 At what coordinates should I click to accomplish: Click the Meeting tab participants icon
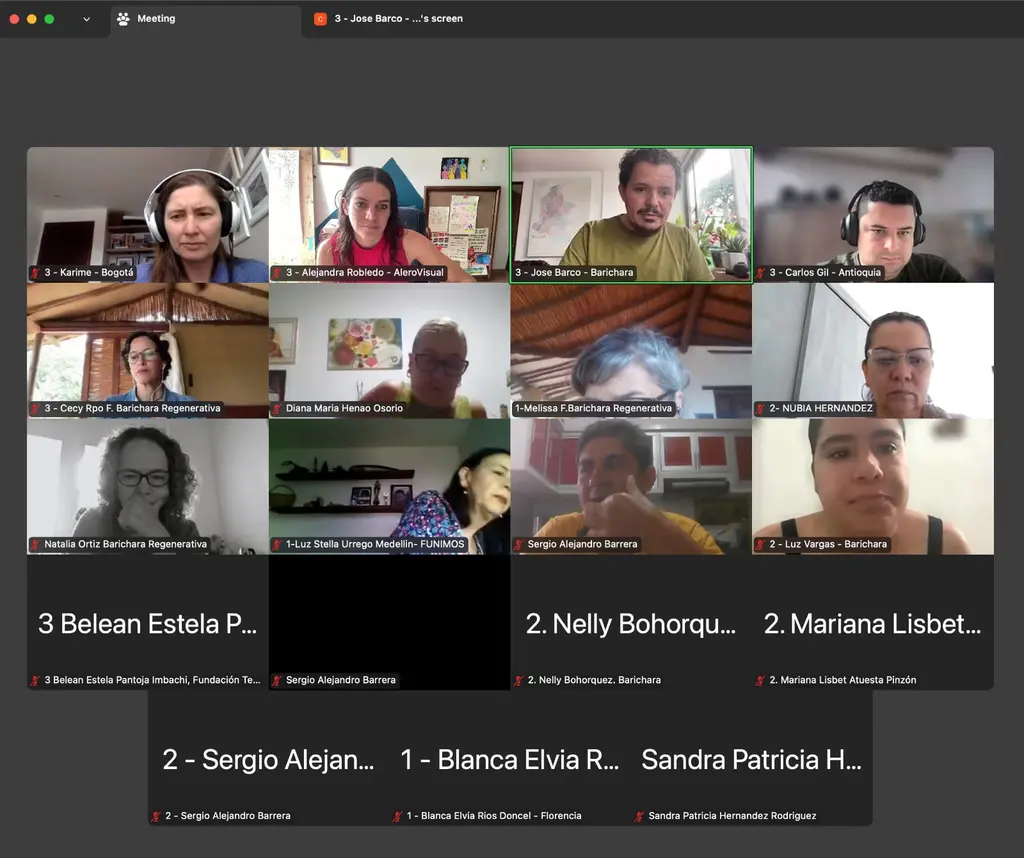coord(123,19)
